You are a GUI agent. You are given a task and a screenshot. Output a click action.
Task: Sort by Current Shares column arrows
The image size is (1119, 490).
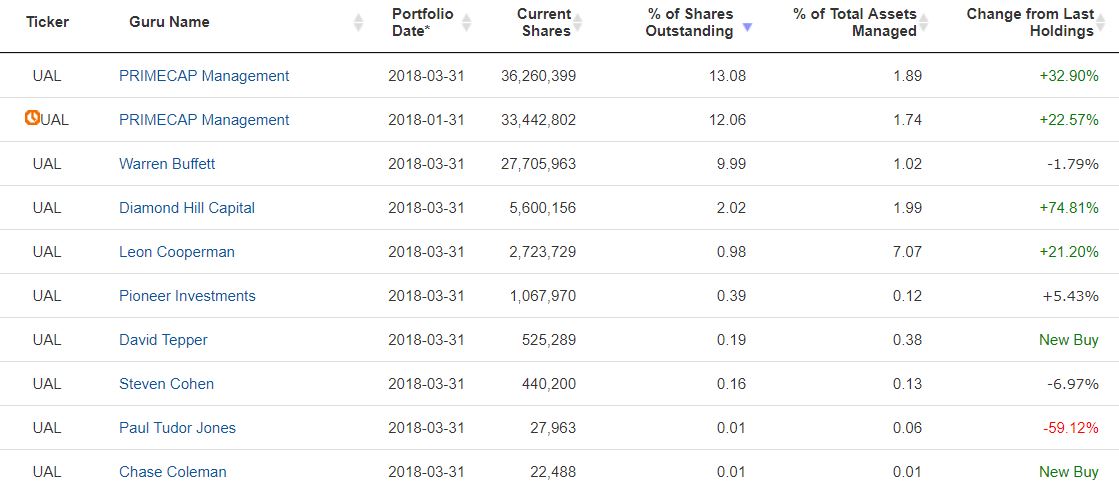point(577,23)
